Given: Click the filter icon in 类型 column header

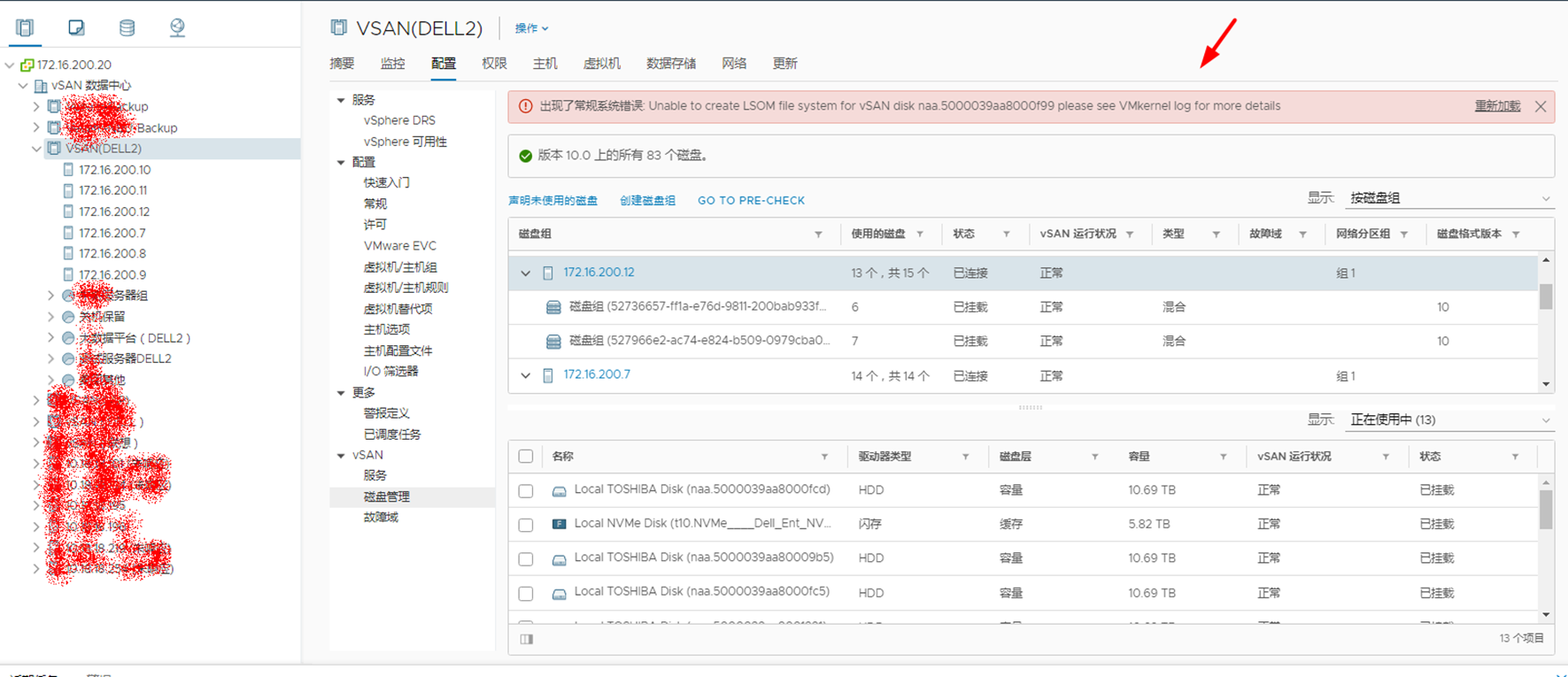Looking at the screenshot, I should (x=1216, y=235).
